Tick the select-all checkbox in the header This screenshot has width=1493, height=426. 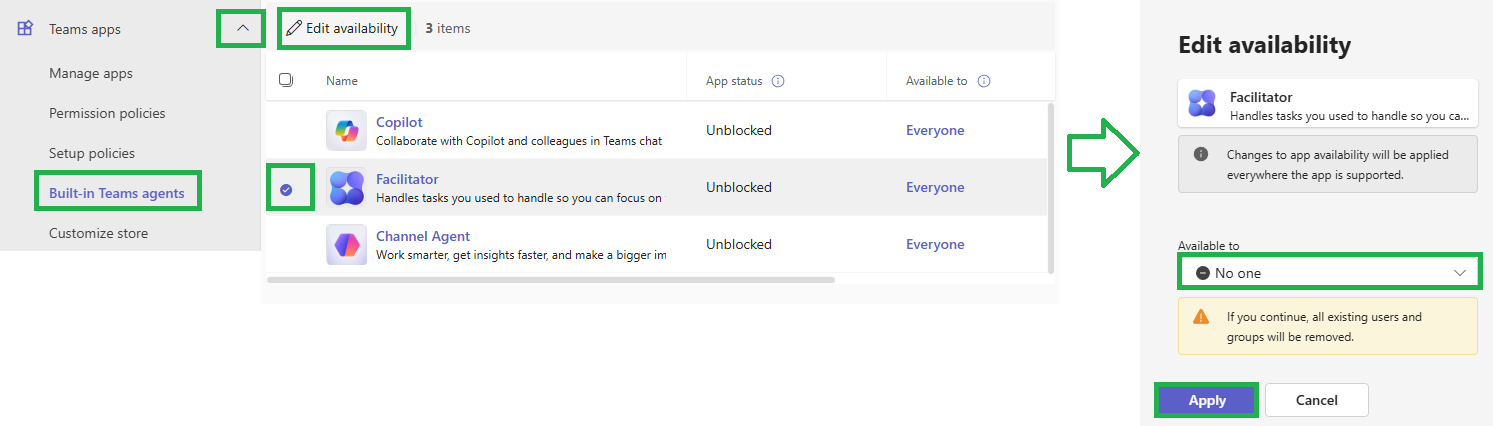click(x=286, y=80)
